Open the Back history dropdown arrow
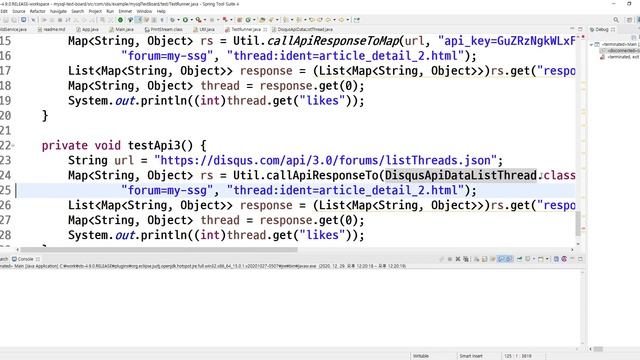Viewport: 640px width, 360px height. pyautogui.click(x=334, y=20)
